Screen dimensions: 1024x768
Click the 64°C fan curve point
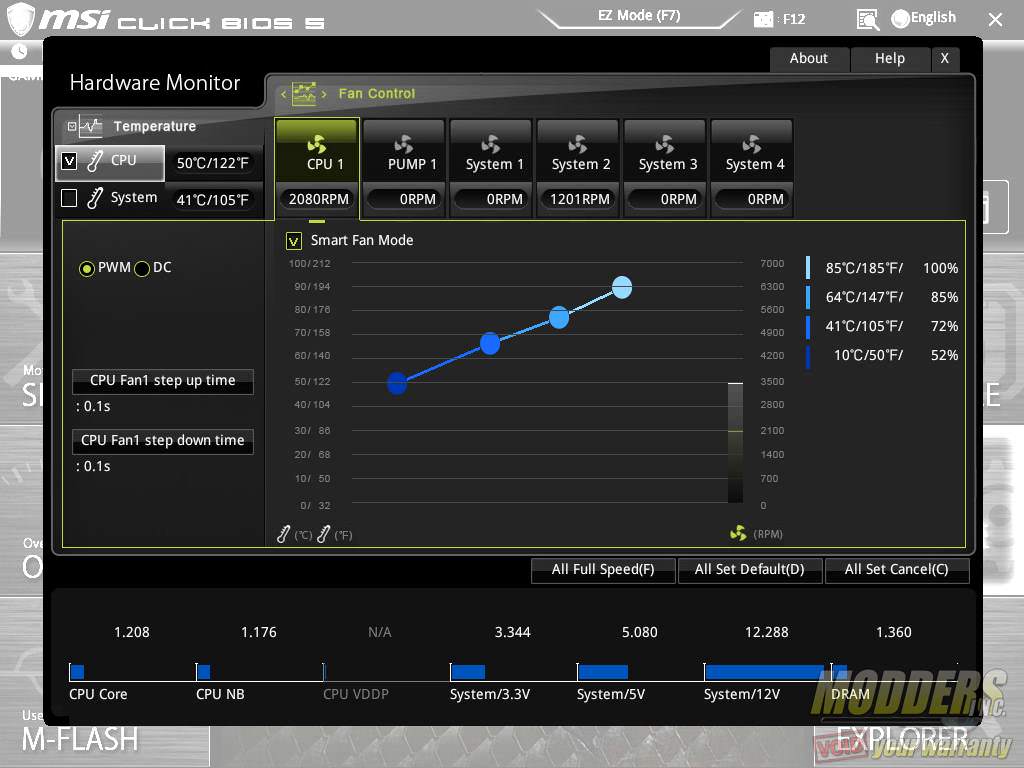click(559, 317)
